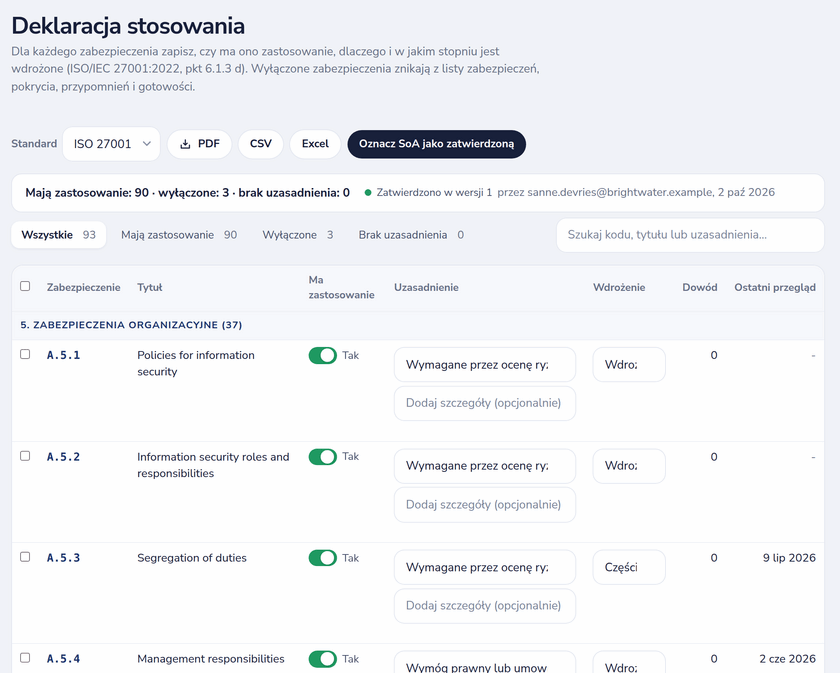Click the Zatwierdzono w wersji 1 status text

point(434,192)
